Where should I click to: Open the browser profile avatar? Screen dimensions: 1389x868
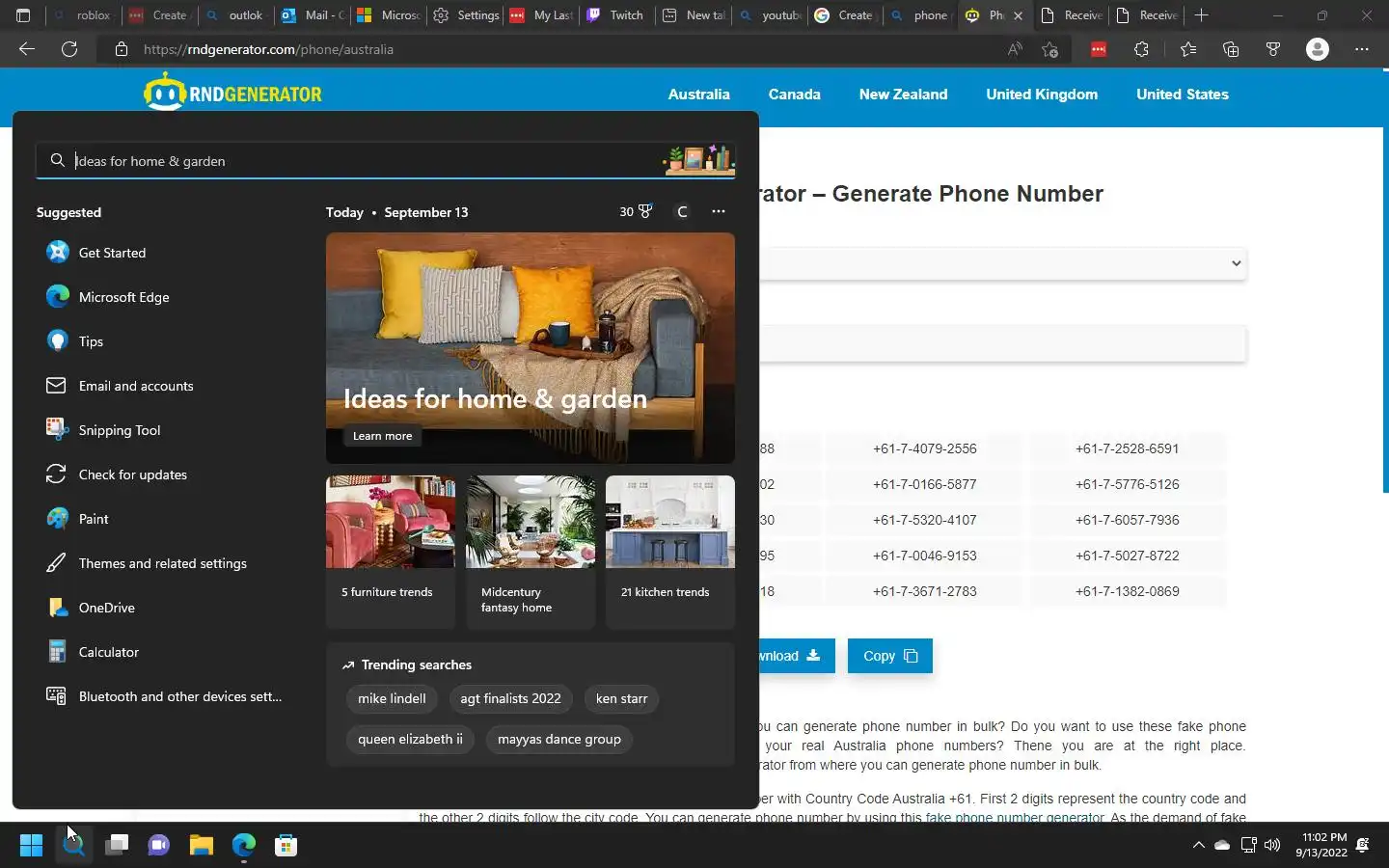(x=1317, y=49)
